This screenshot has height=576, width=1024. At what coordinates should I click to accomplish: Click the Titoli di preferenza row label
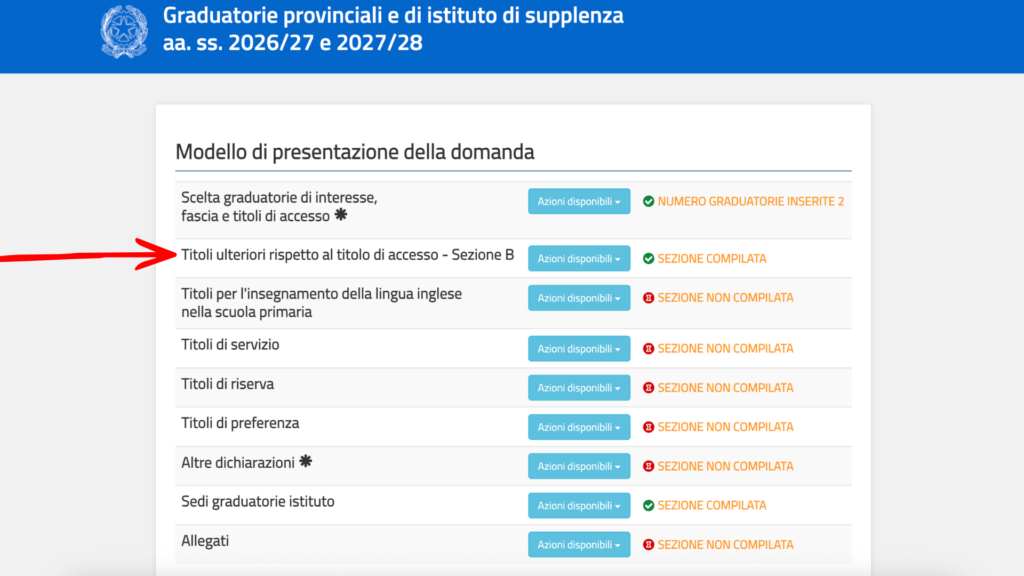(240, 423)
